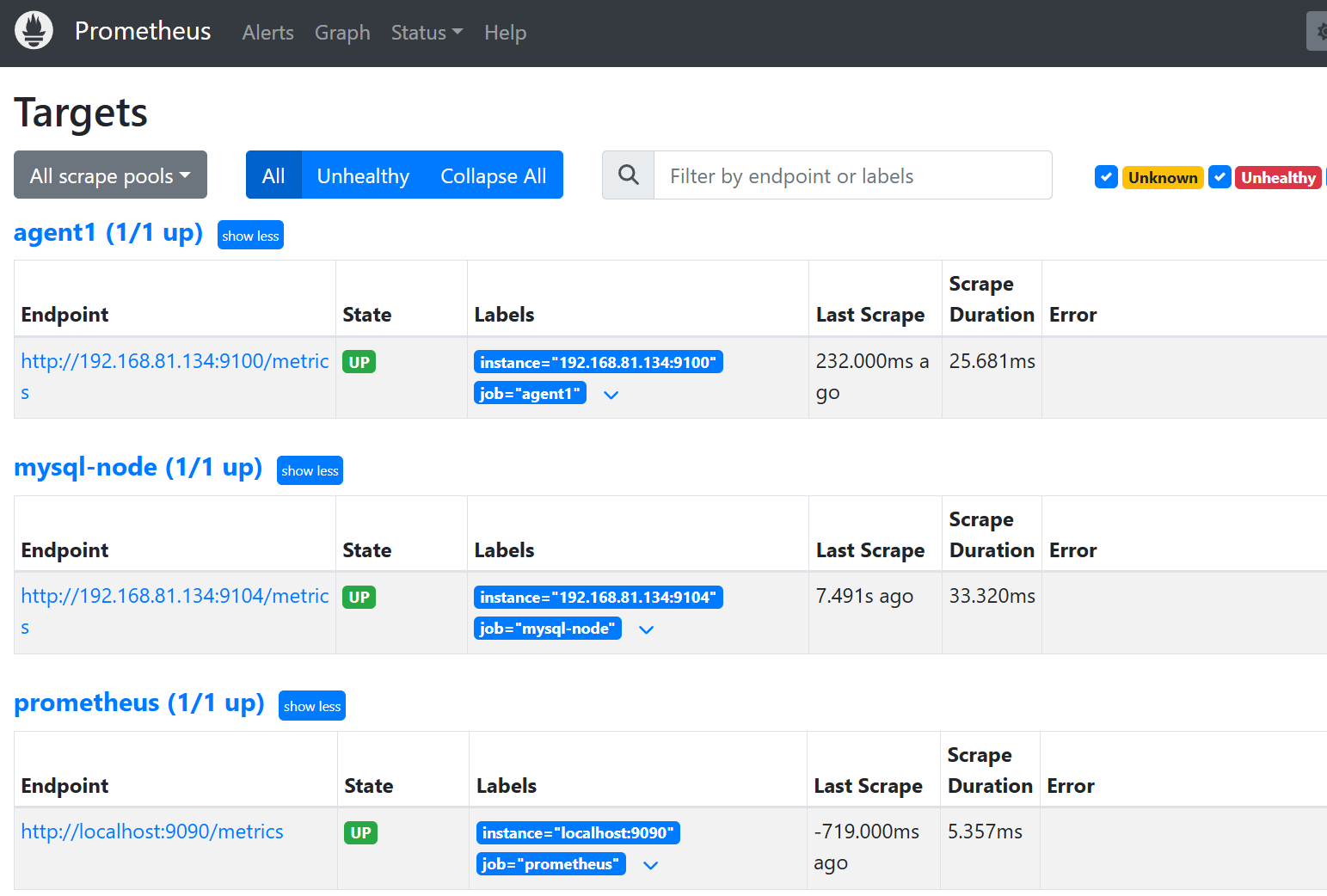1327x896 pixels.
Task: Open the settings gear icon in navbar
Action: pos(1318,32)
